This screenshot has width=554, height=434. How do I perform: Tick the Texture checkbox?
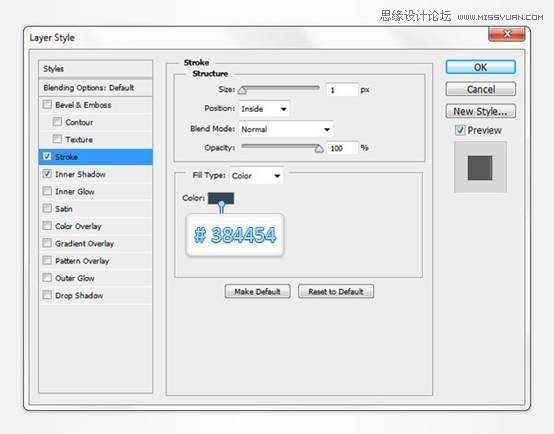(x=57, y=139)
